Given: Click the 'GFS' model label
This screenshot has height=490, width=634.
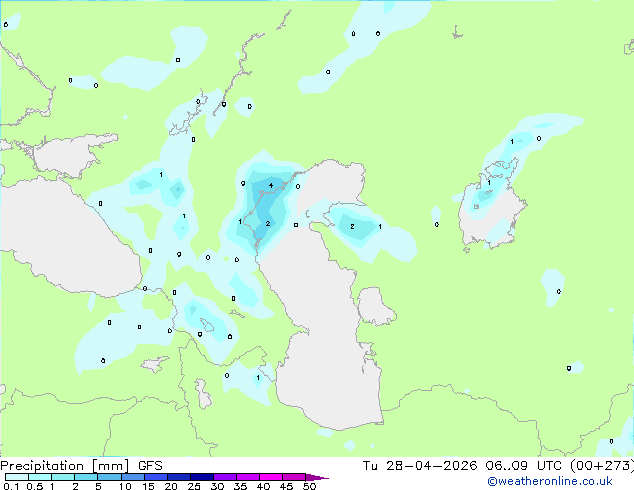Looking at the screenshot, I should coord(150,466).
